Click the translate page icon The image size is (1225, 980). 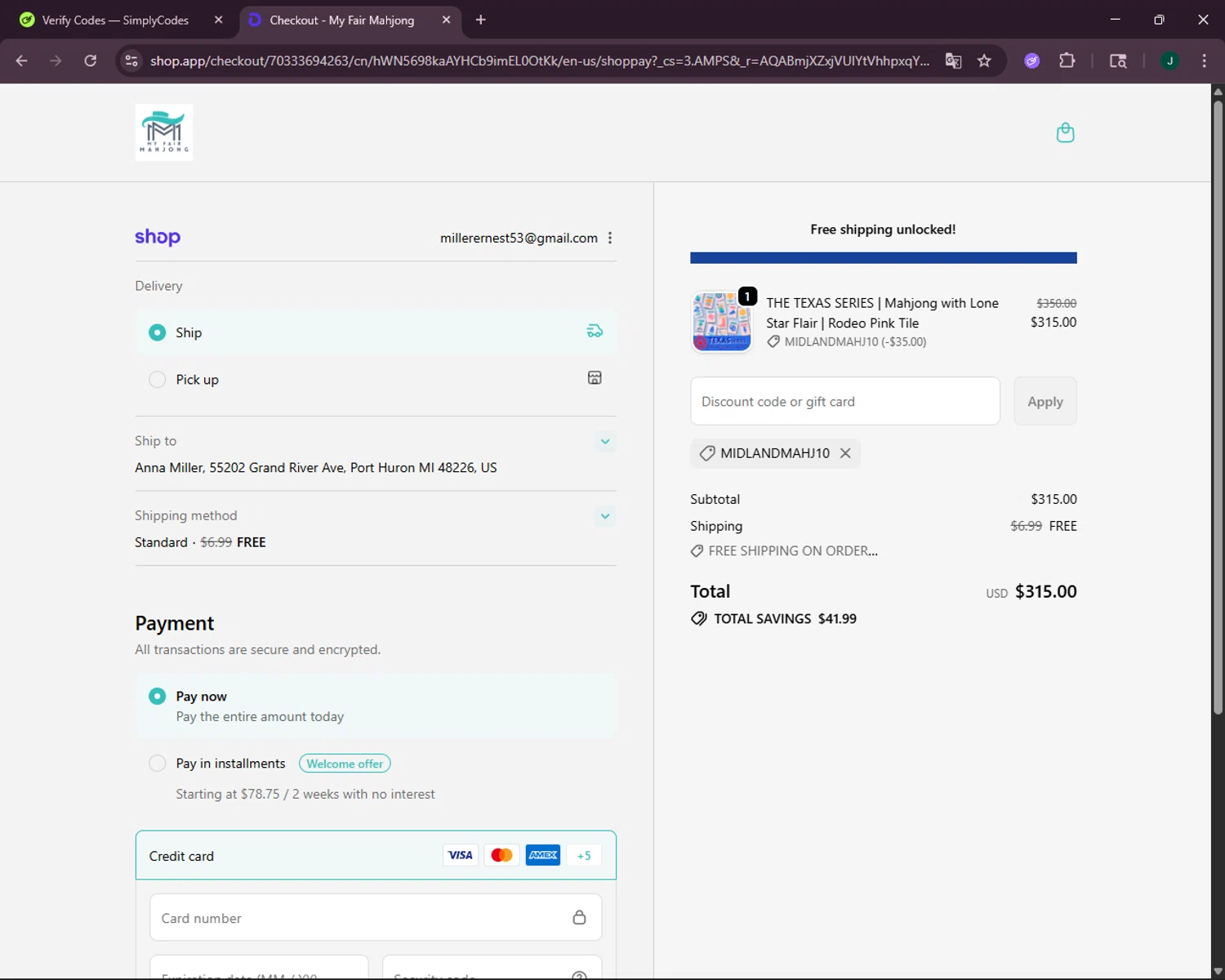pyautogui.click(x=953, y=60)
